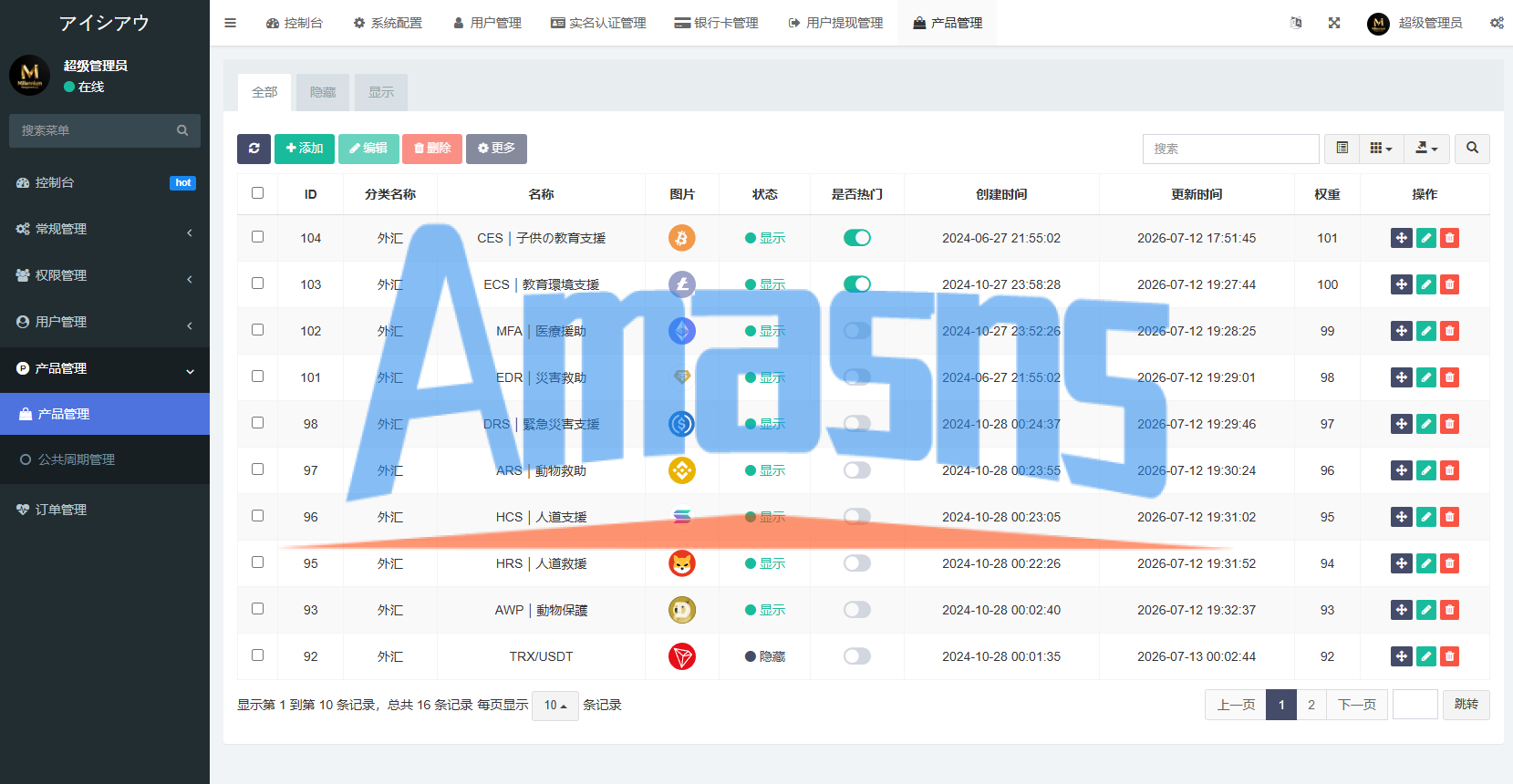The height and width of the screenshot is (784, 1513).
Task: Click red delete trash for ID 103
Action: pos(1449,284)
